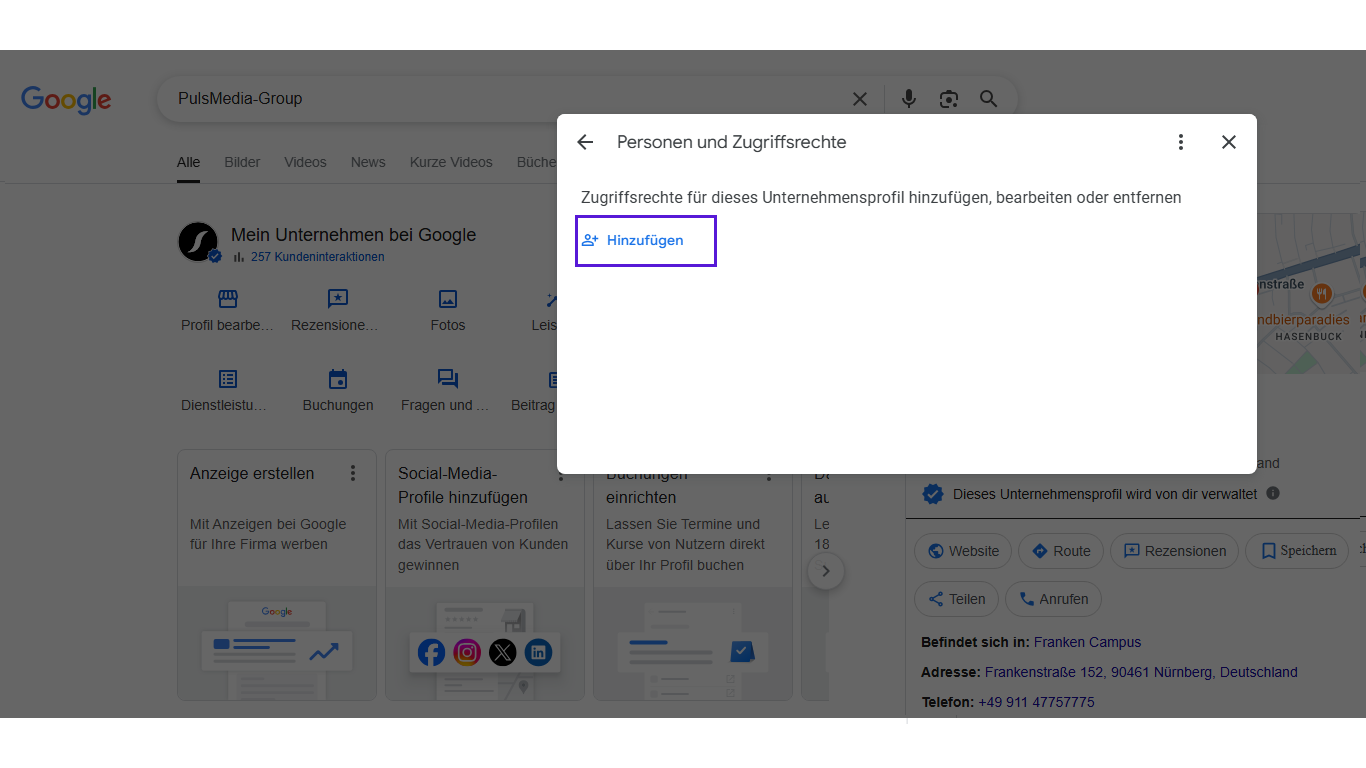Click the phone number +49 911 47757775
This screenshot has width=1366, height=768.
tap(1036, 702)
